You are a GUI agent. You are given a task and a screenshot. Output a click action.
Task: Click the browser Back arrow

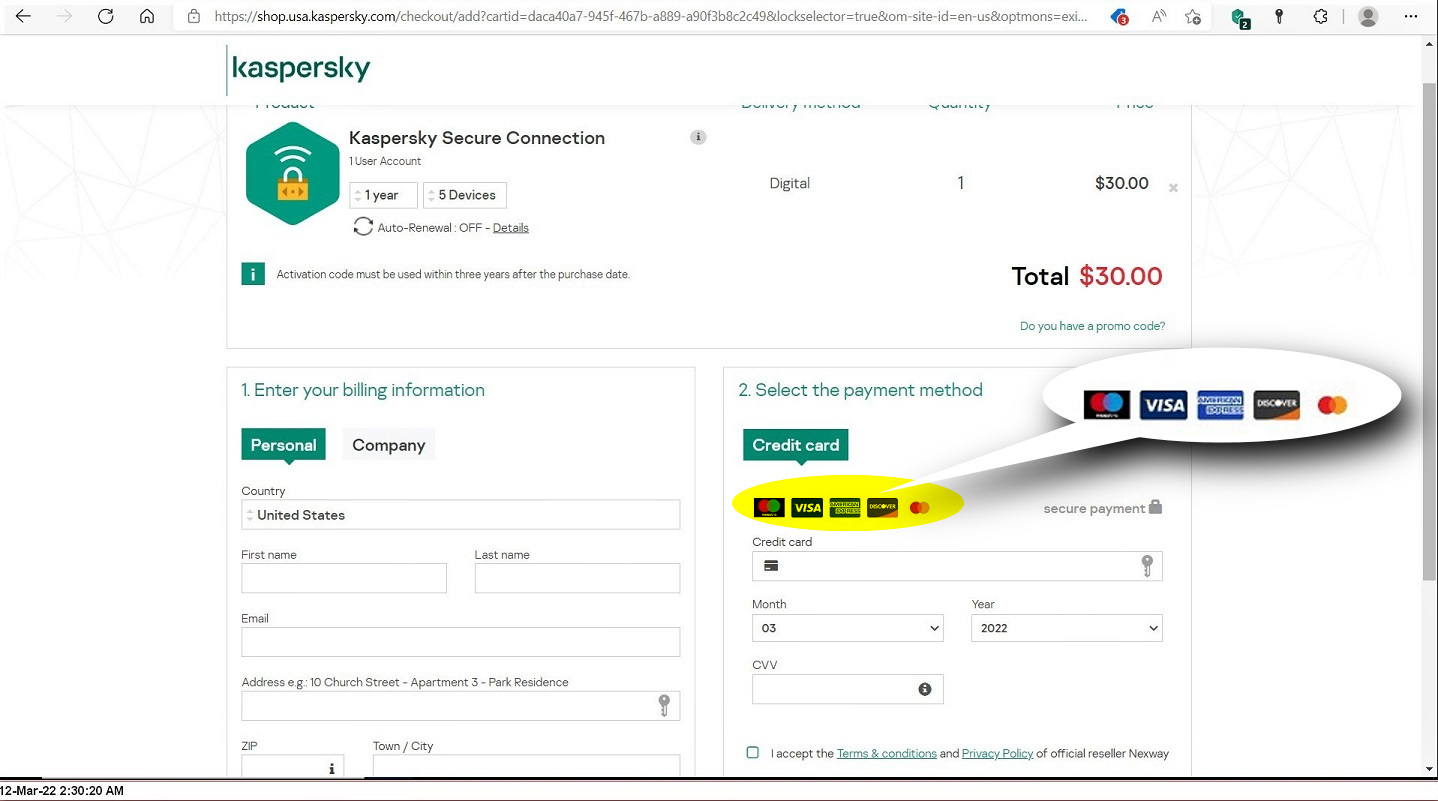point(23,16)
